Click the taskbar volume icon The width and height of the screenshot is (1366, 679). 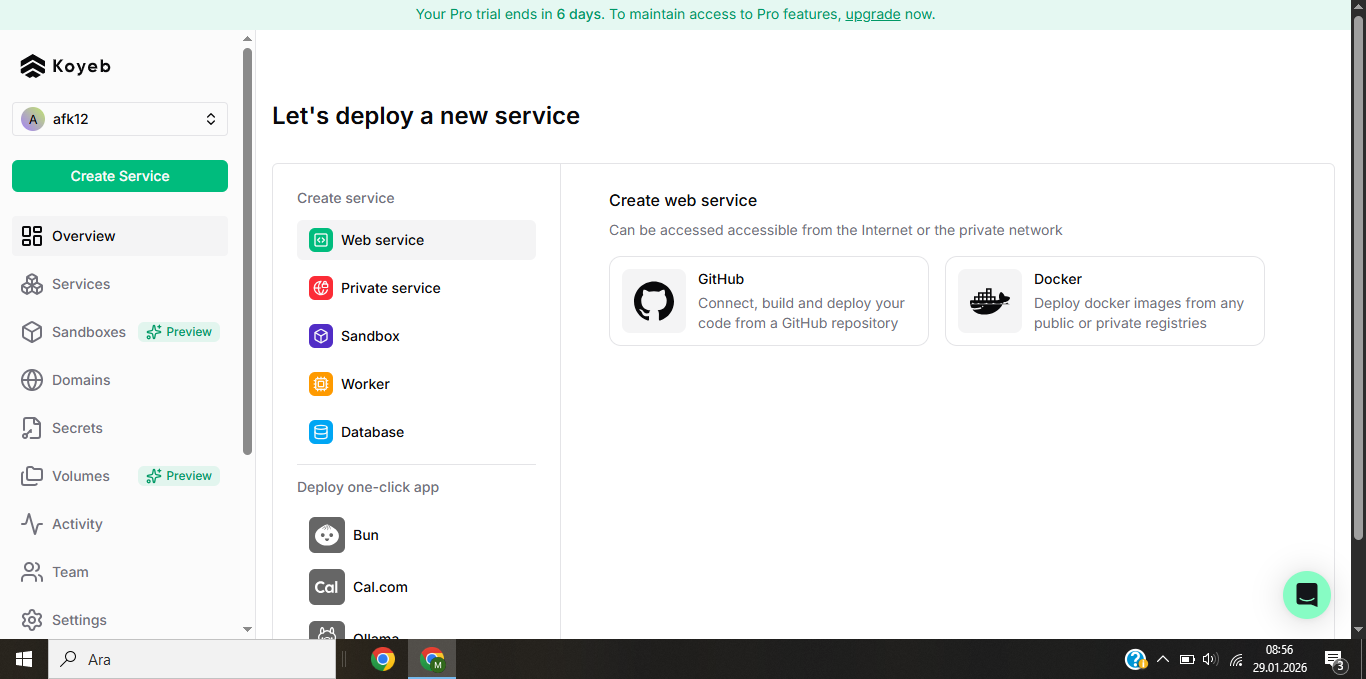(x=1210, y=659)
